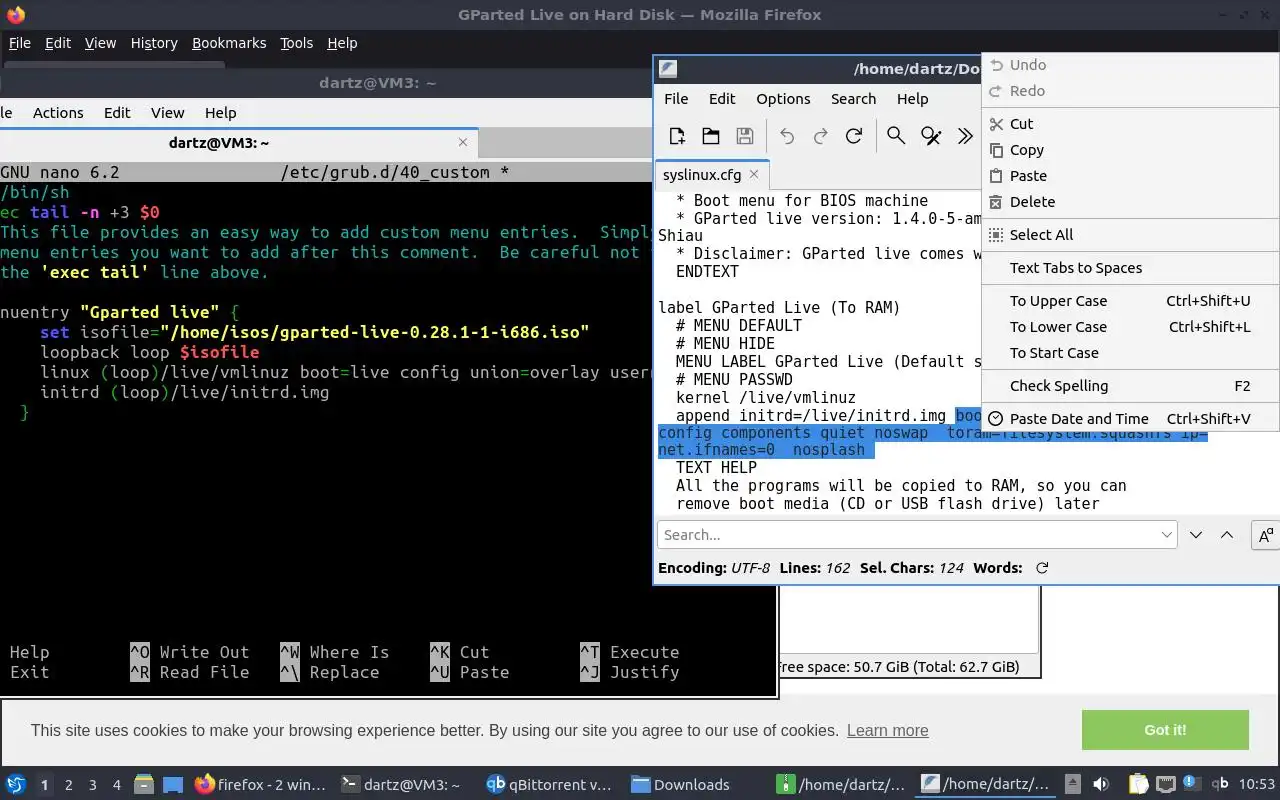1280x800 pixels.
Task: Choose Copy from the context menu
Action: (1130, 150)
